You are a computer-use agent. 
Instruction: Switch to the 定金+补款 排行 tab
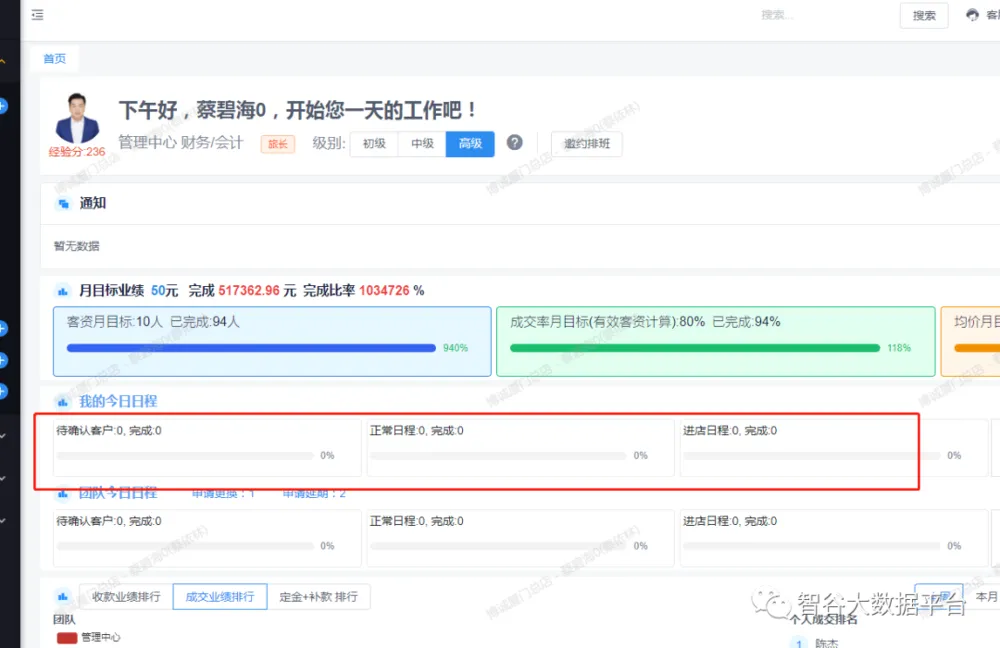(317, 597)
